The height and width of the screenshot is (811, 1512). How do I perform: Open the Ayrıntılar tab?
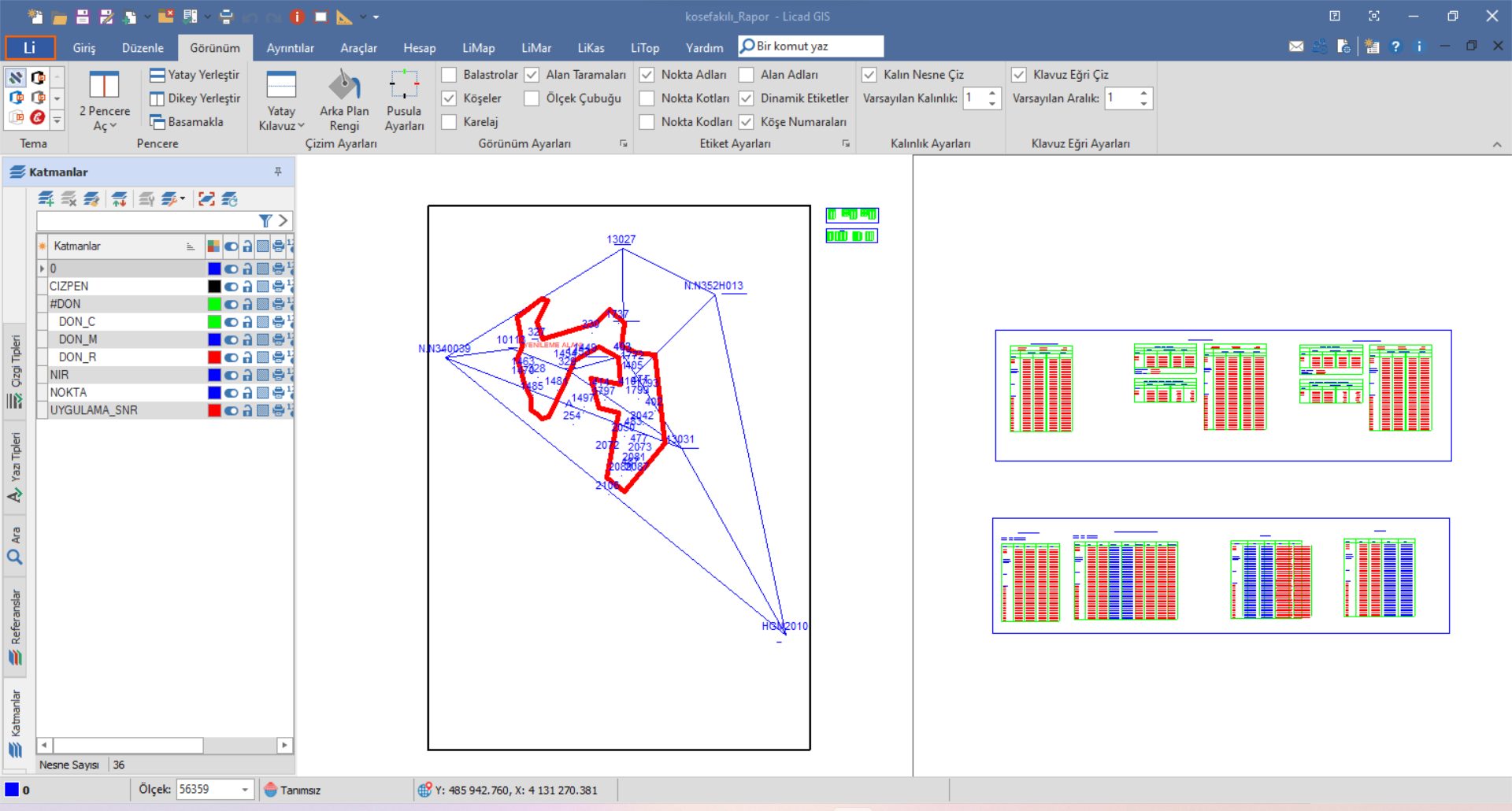click(x=291, y=48)
